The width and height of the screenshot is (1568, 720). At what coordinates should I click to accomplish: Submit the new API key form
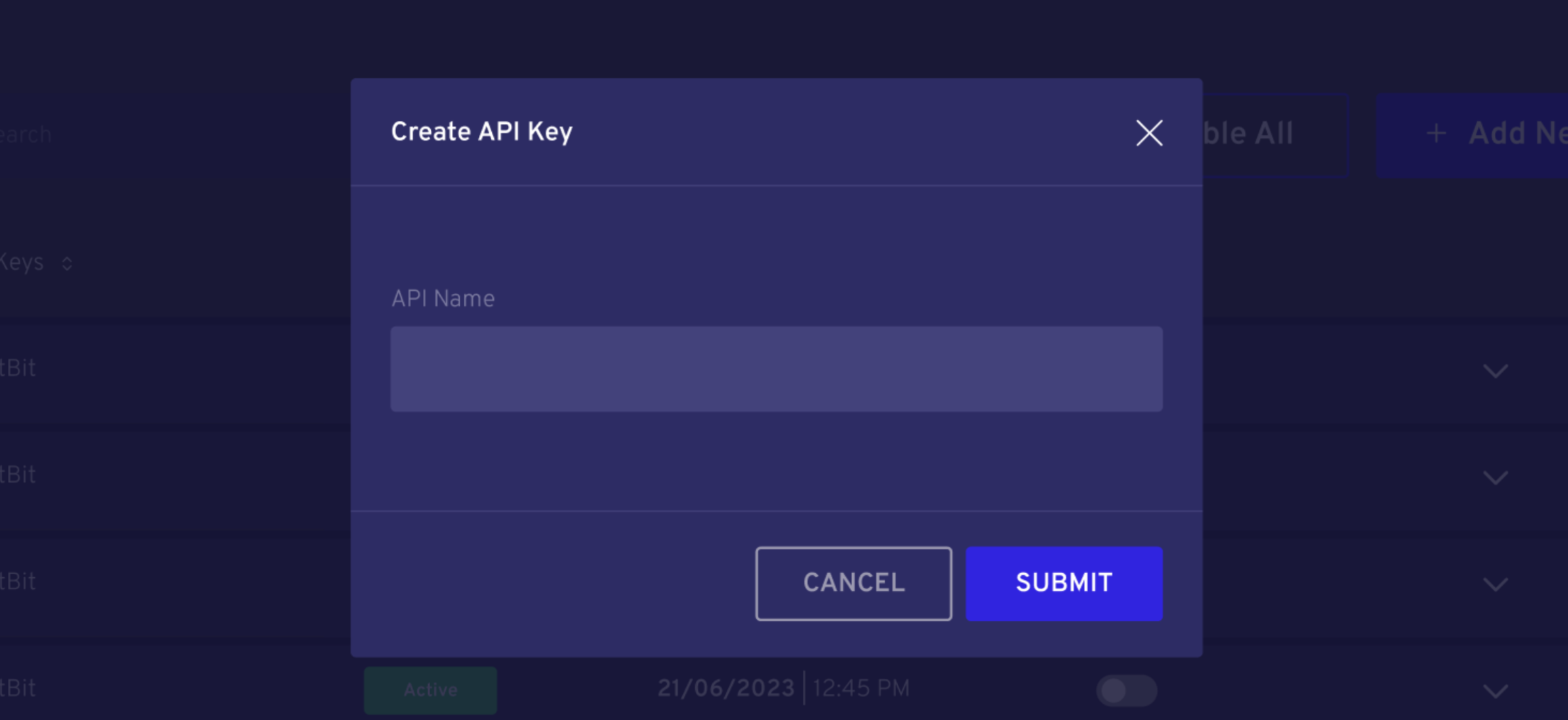(1064, 583)
